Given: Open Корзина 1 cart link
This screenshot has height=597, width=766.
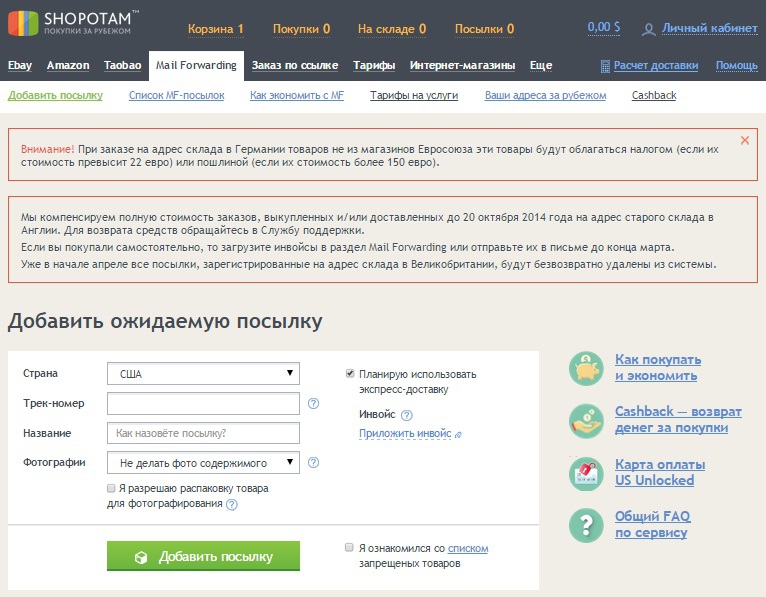Looking at the screenshot, I should tap(215, 29).
